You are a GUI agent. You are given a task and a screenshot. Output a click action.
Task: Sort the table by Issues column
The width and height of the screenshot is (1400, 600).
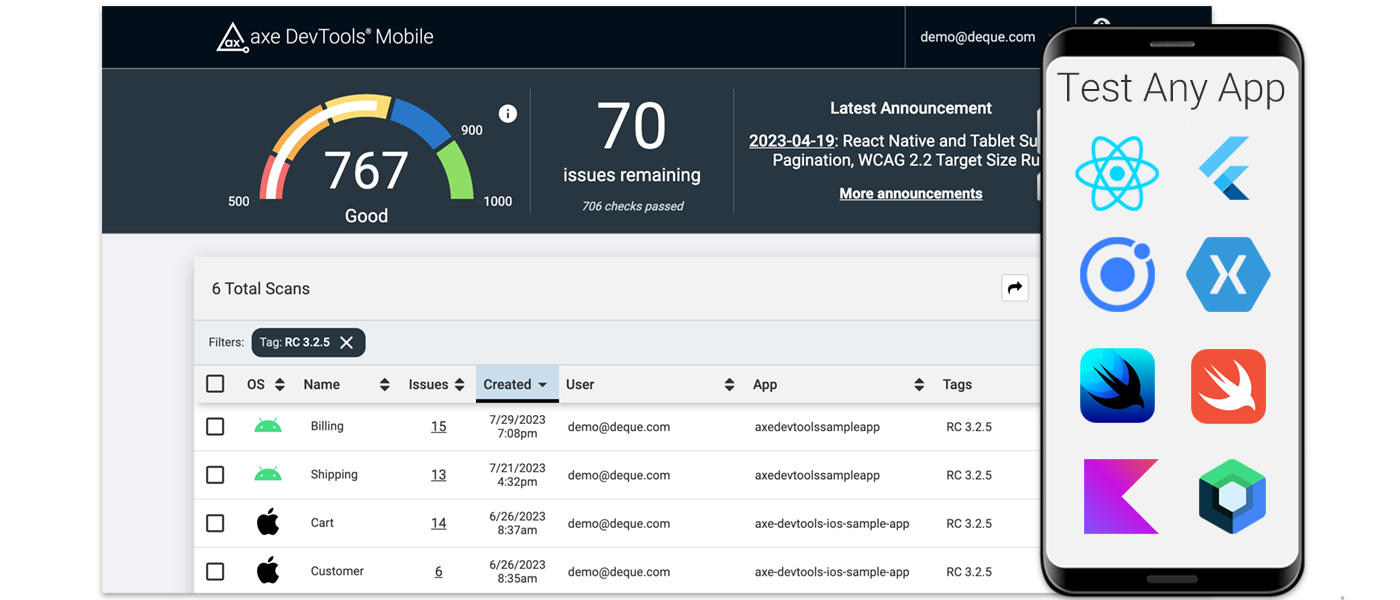pos(460,384)
